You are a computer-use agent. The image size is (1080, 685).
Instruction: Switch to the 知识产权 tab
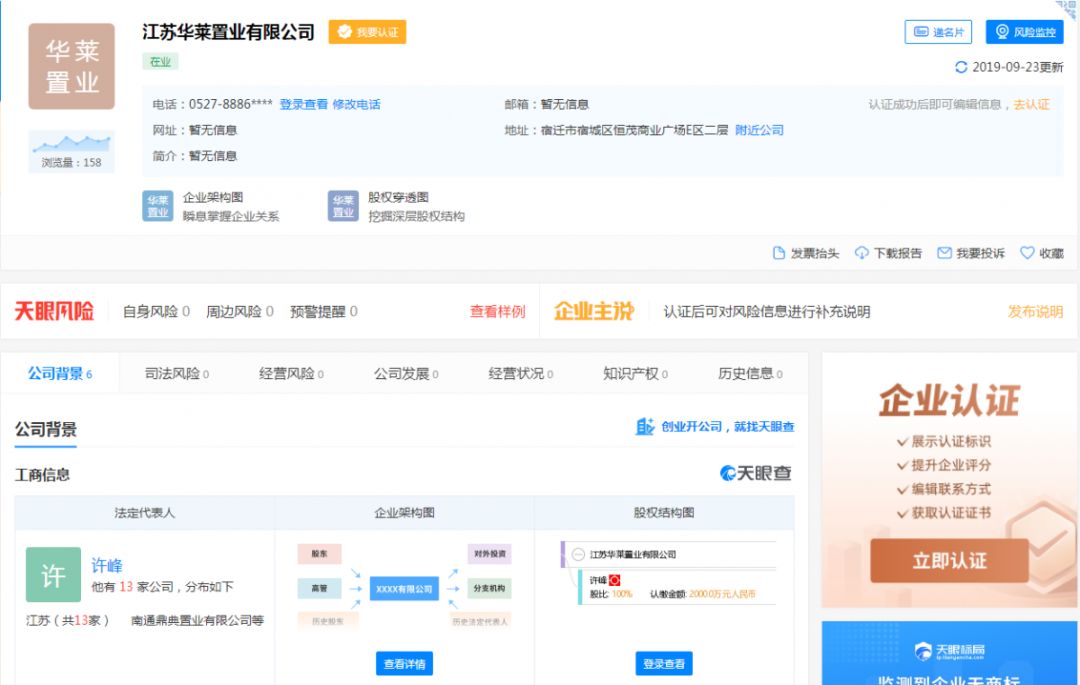point(635,373)
